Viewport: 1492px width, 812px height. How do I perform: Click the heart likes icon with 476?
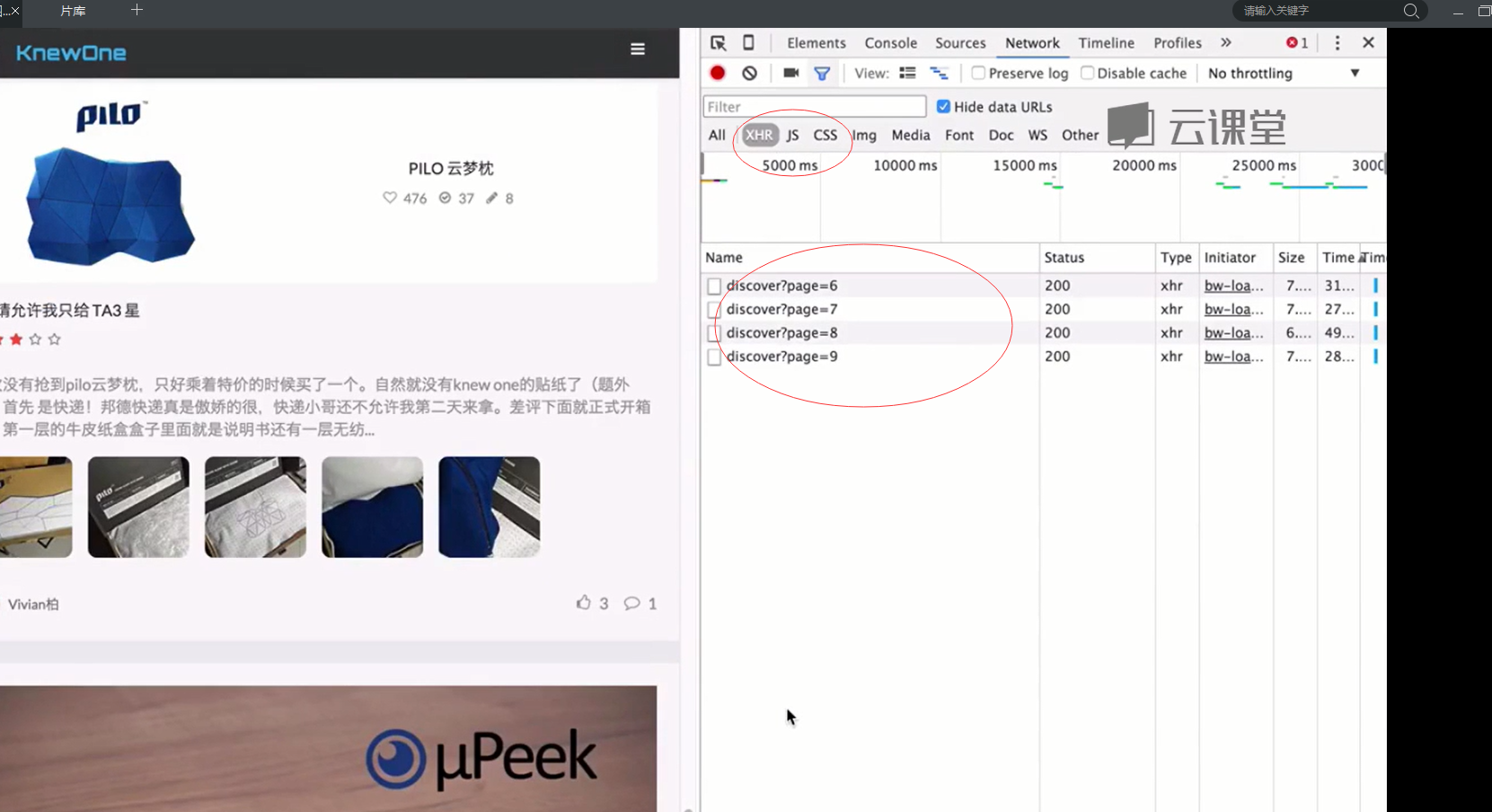(390, 198)
